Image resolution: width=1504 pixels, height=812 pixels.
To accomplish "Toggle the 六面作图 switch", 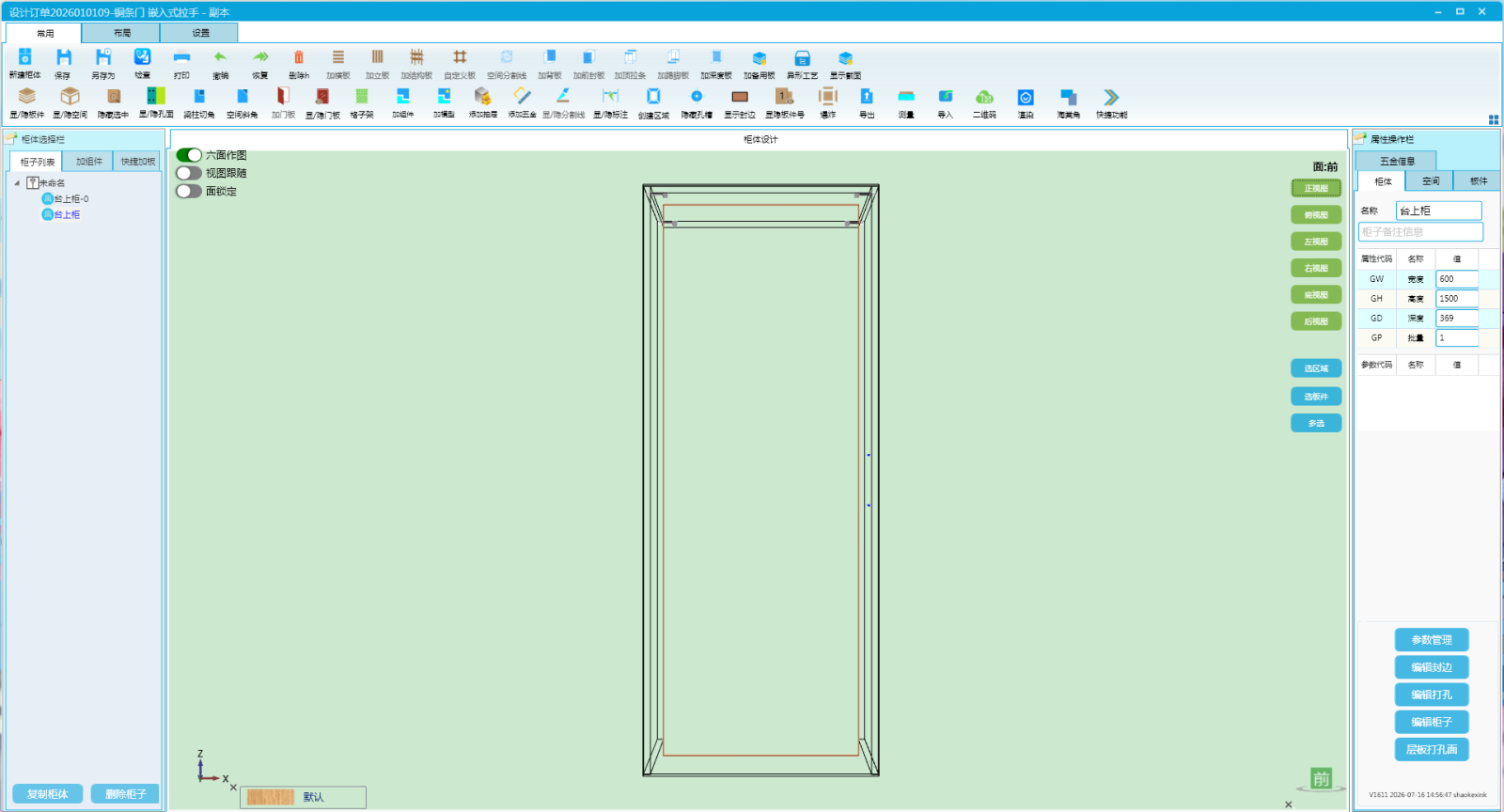I will point(189,155).
